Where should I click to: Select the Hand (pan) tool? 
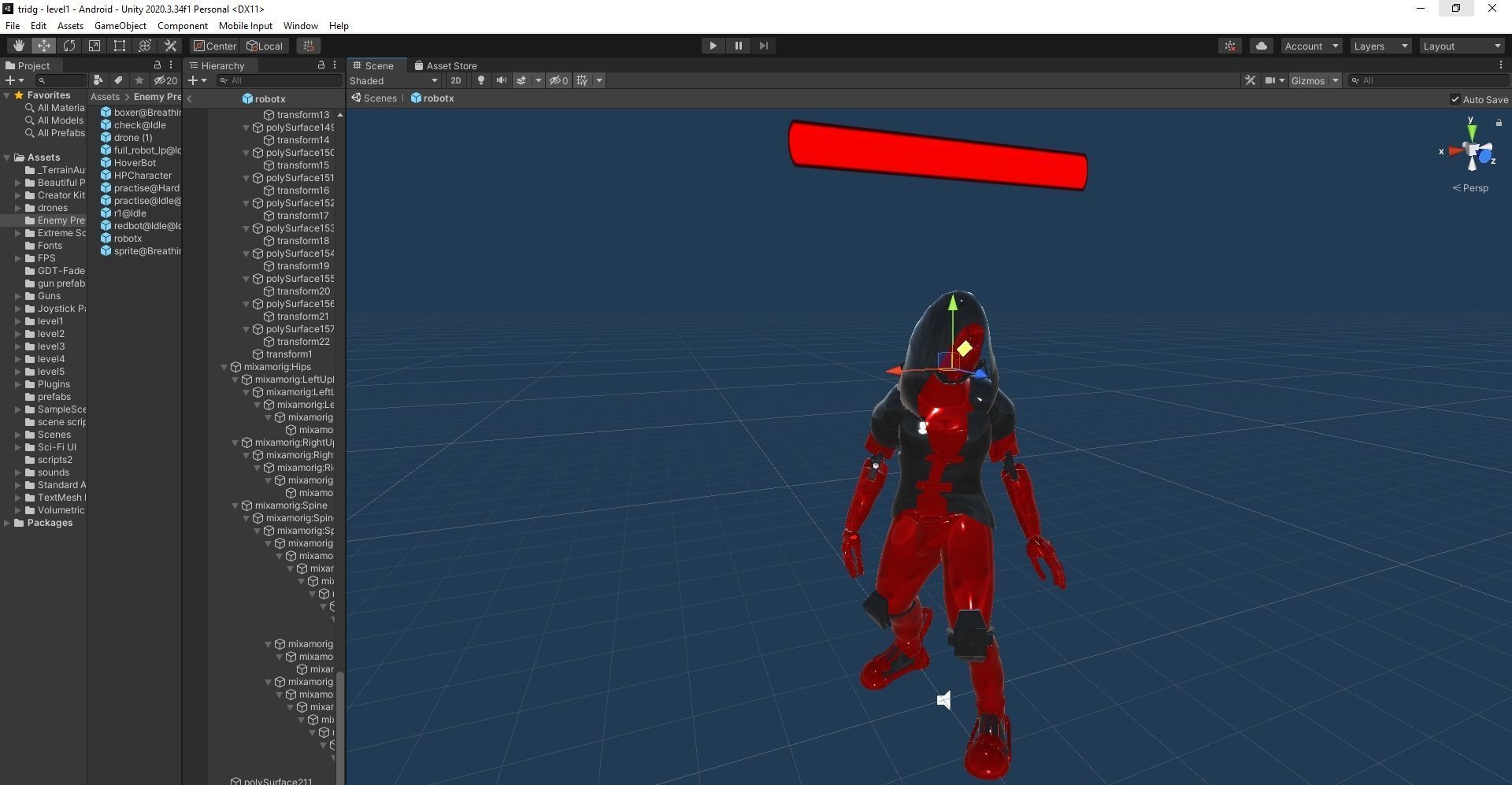[x=17, y=46]
